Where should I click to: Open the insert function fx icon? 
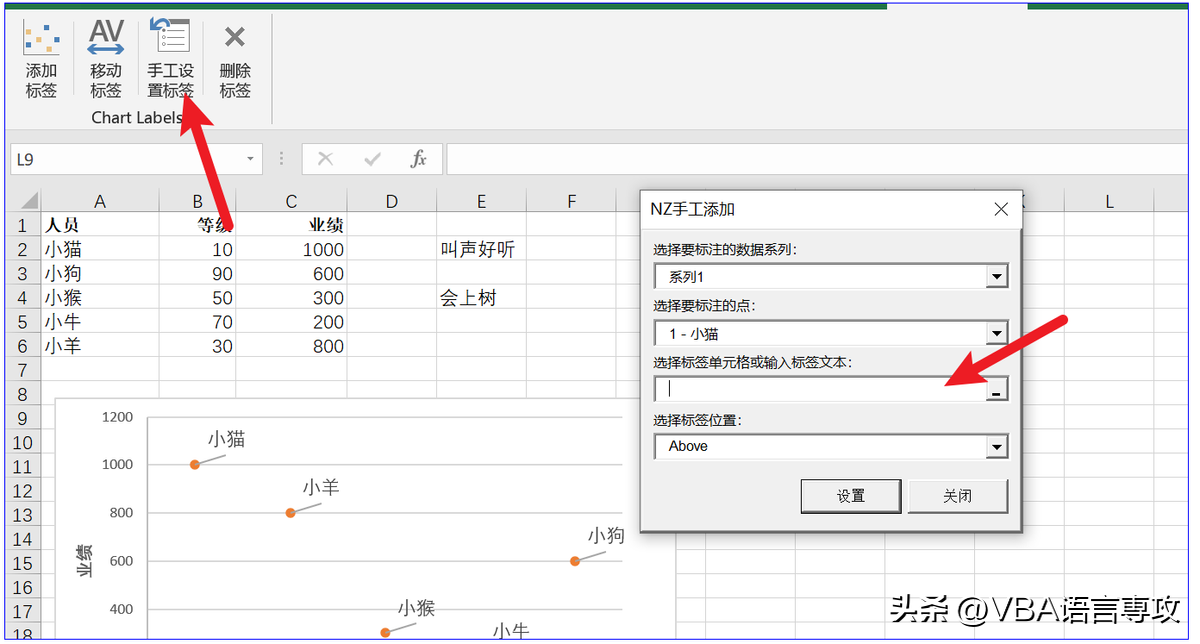coord(419,159)
